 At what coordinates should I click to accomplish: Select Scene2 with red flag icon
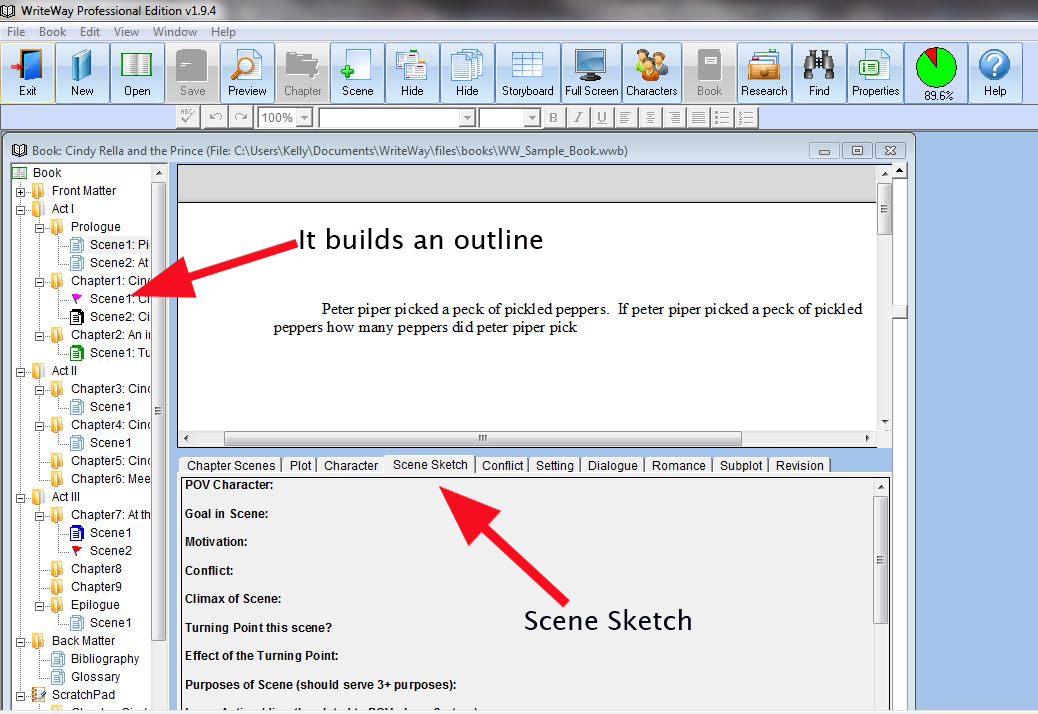(x=111, y=551)
